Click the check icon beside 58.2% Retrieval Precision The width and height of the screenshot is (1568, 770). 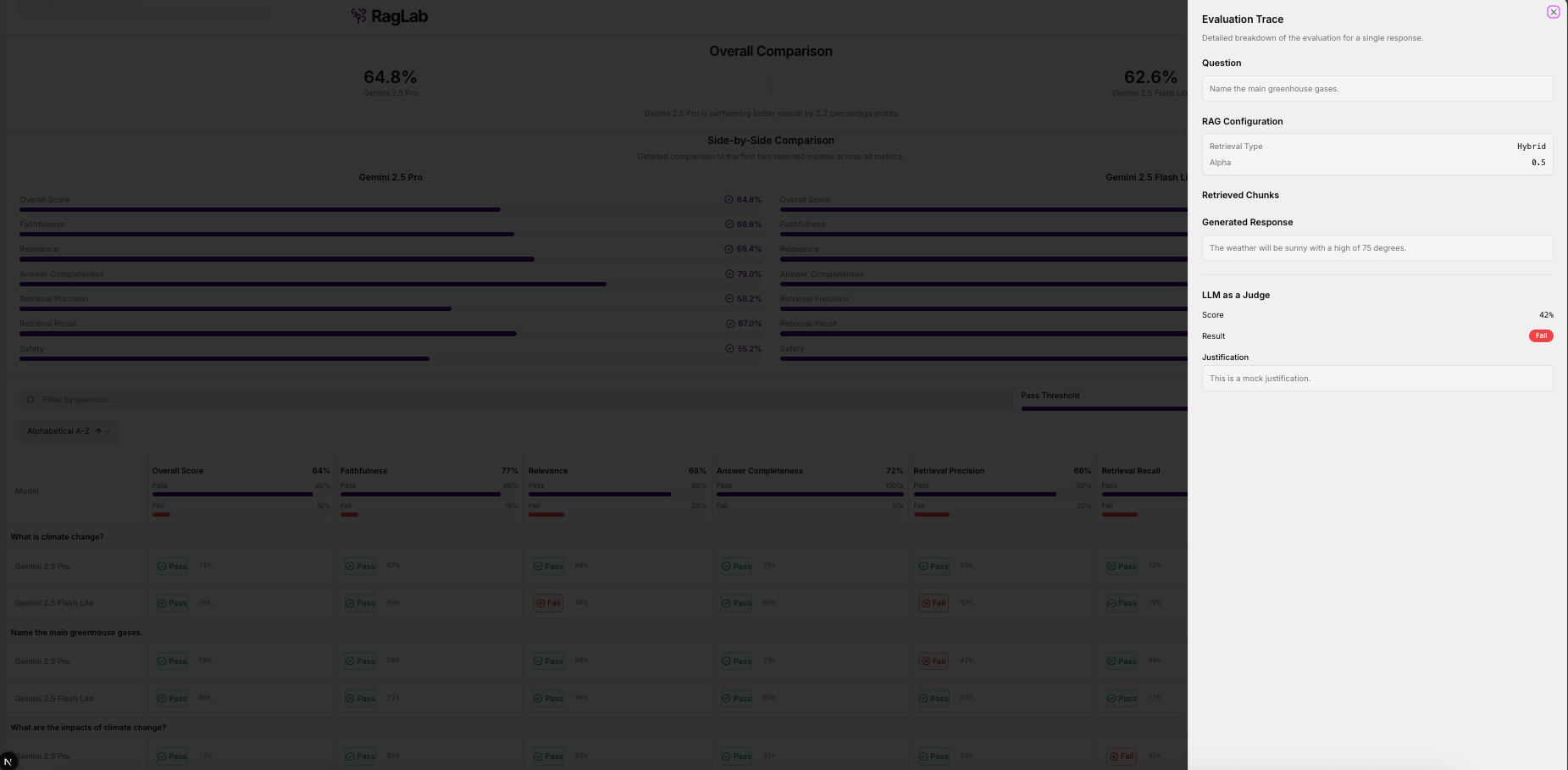point(729,299)
